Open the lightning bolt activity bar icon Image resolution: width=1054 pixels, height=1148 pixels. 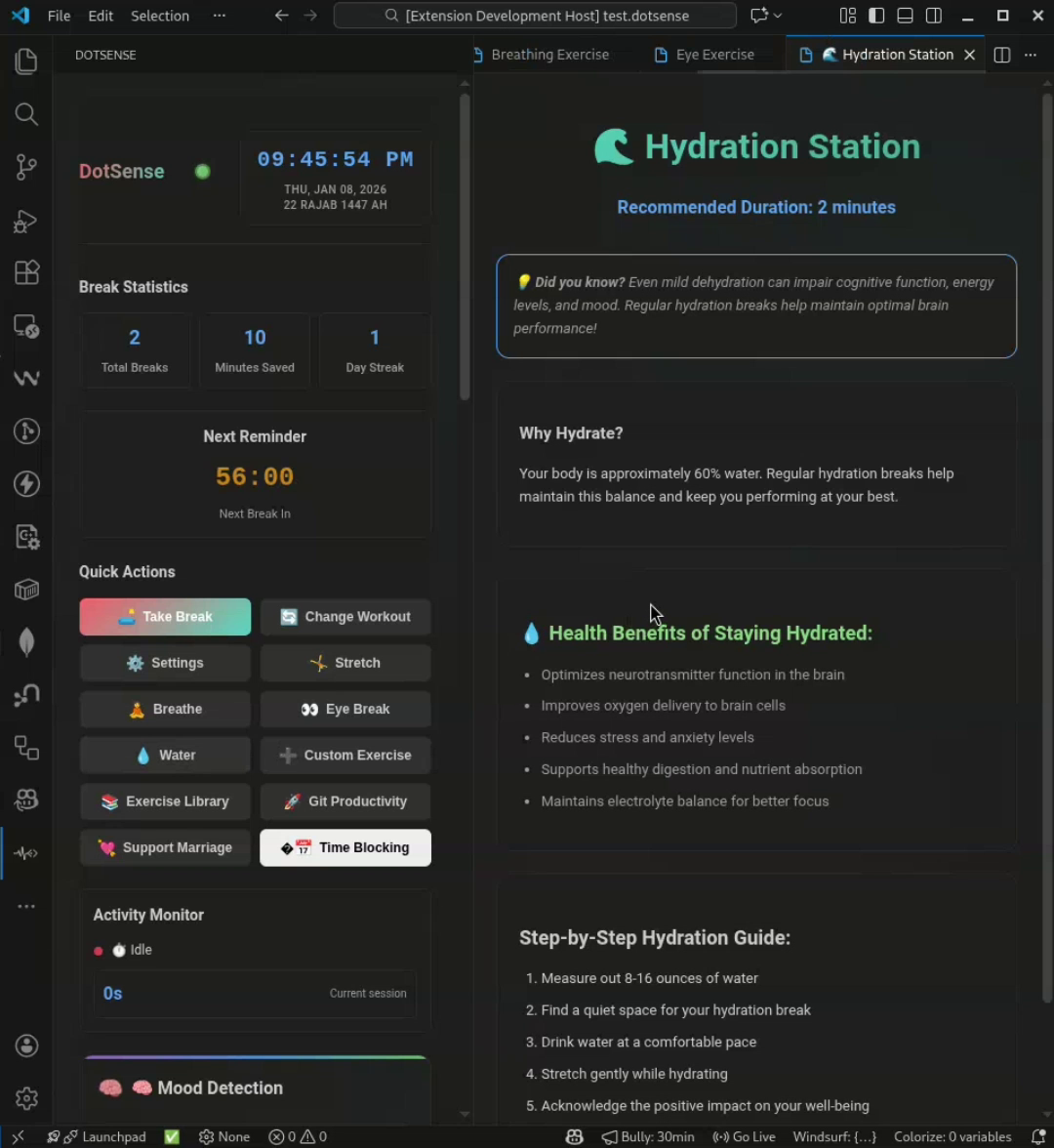(x=26, y=484)
